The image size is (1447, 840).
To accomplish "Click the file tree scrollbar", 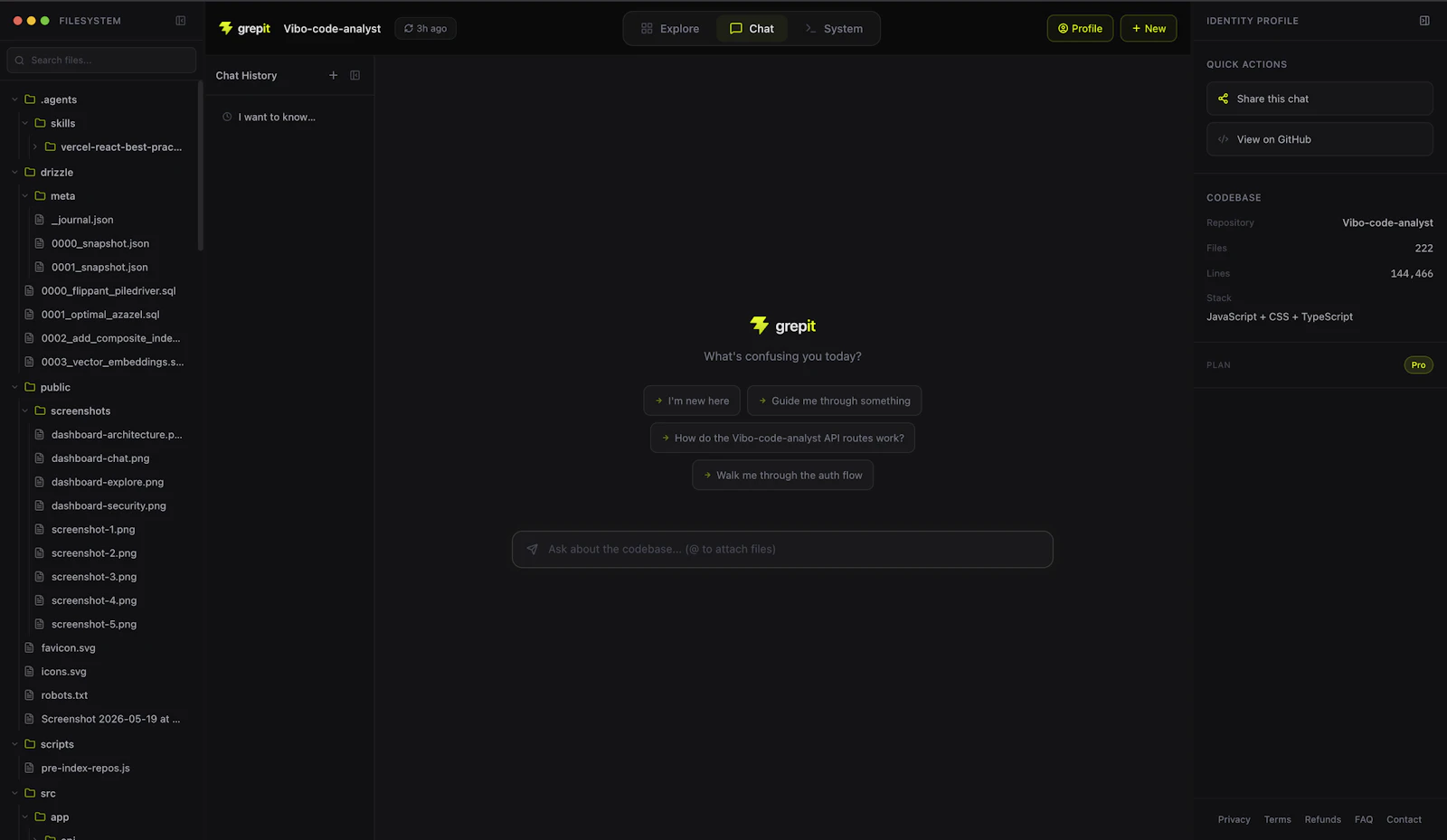I will (201, 165).
